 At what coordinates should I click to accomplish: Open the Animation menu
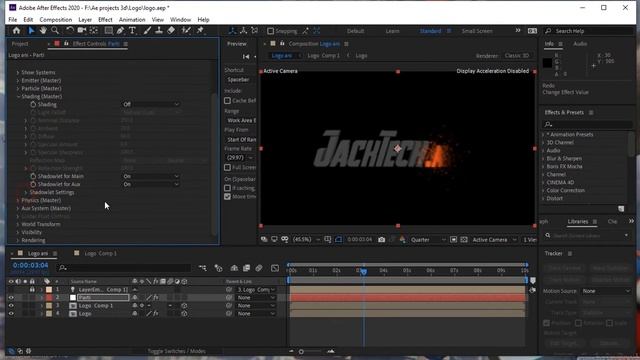(132, 20)
